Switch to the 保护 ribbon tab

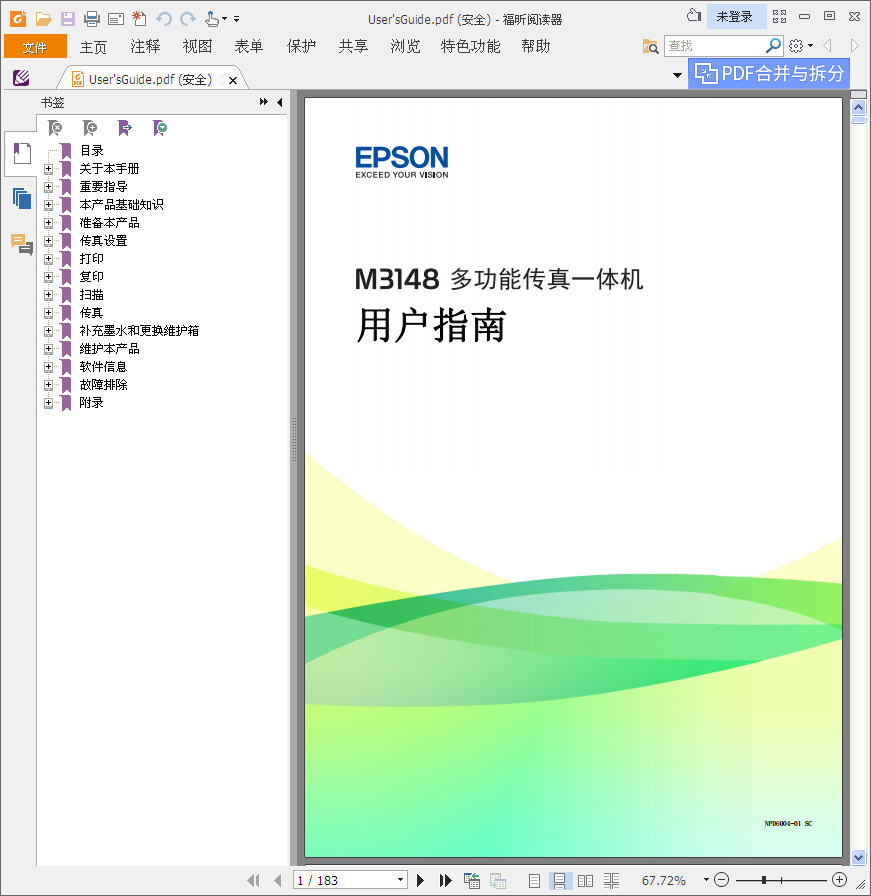pos(301,47)
